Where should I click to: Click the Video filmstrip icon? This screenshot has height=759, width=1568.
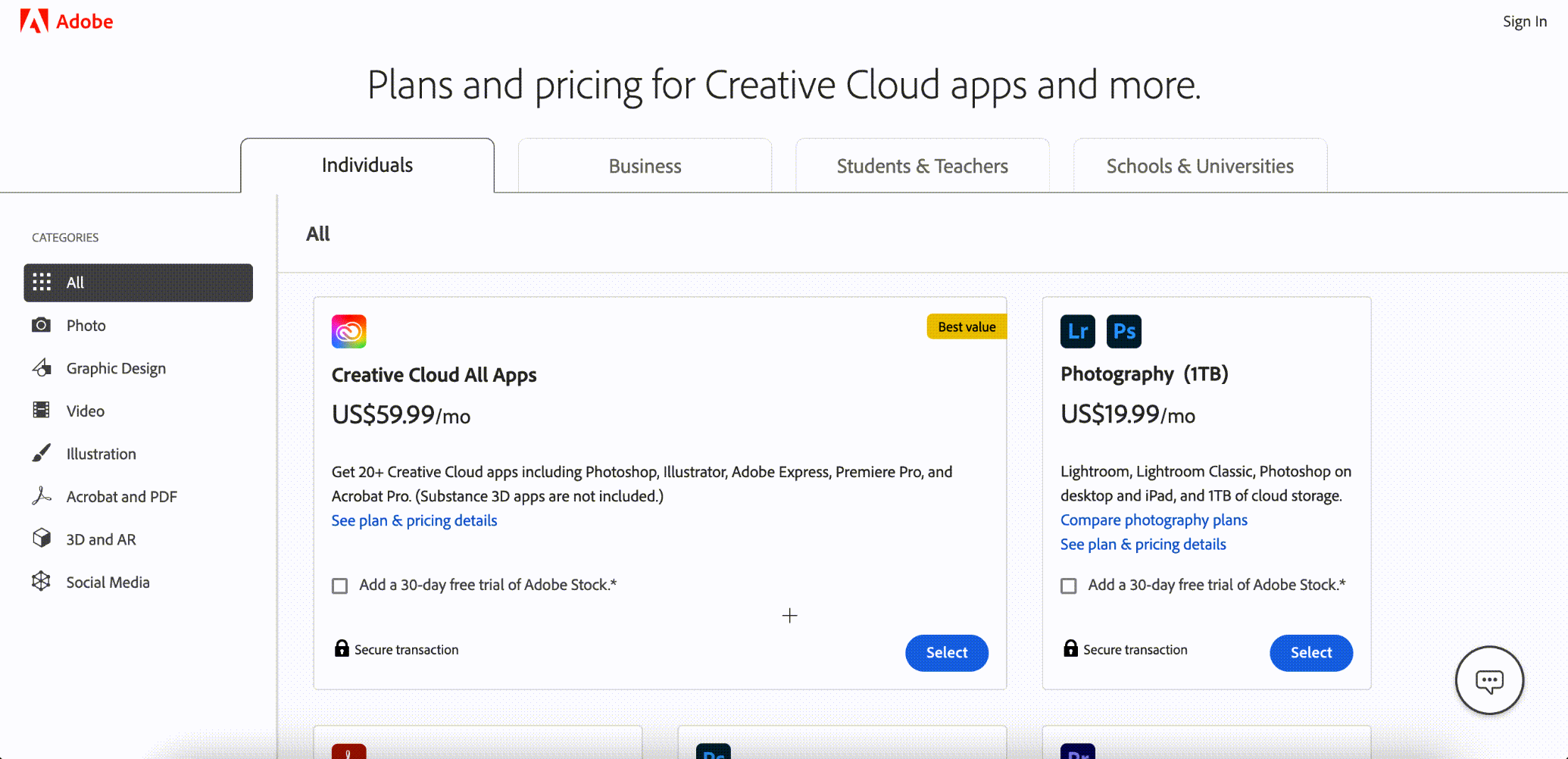[41, 411]
